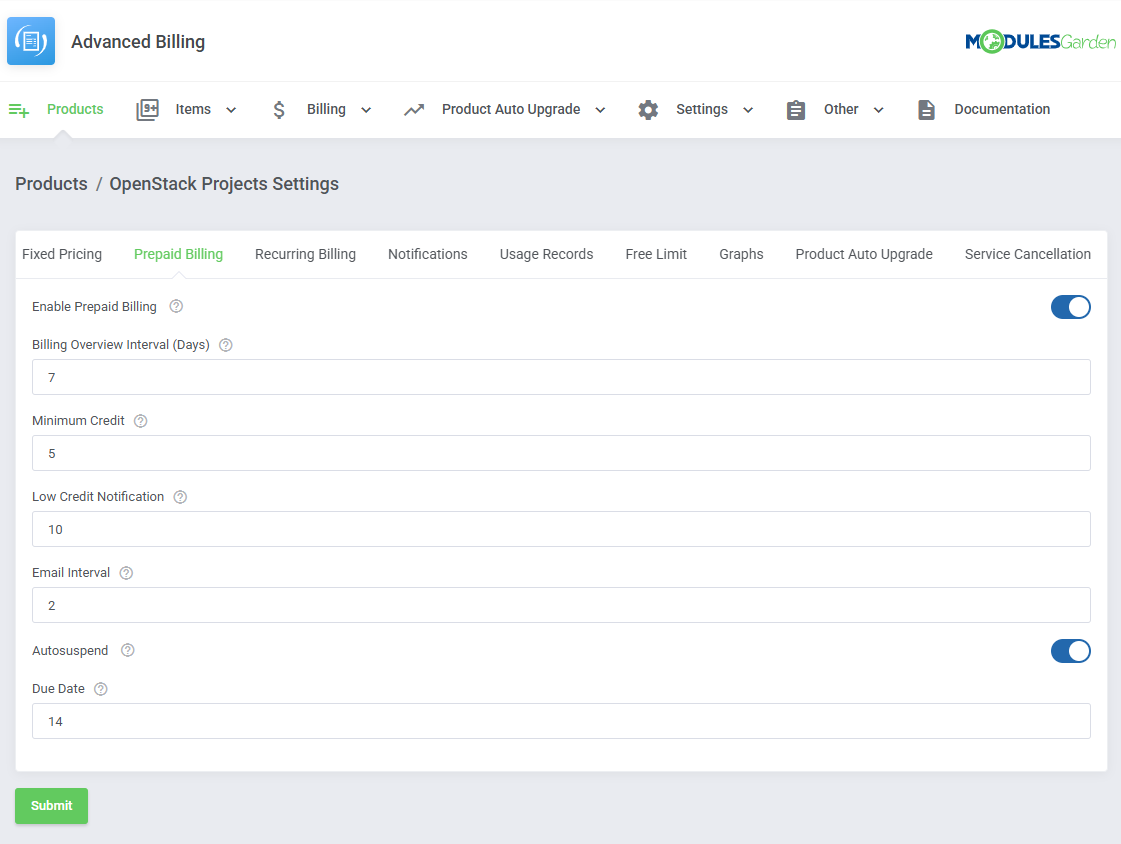
Task: Open the Items menu
Action: 193,109
